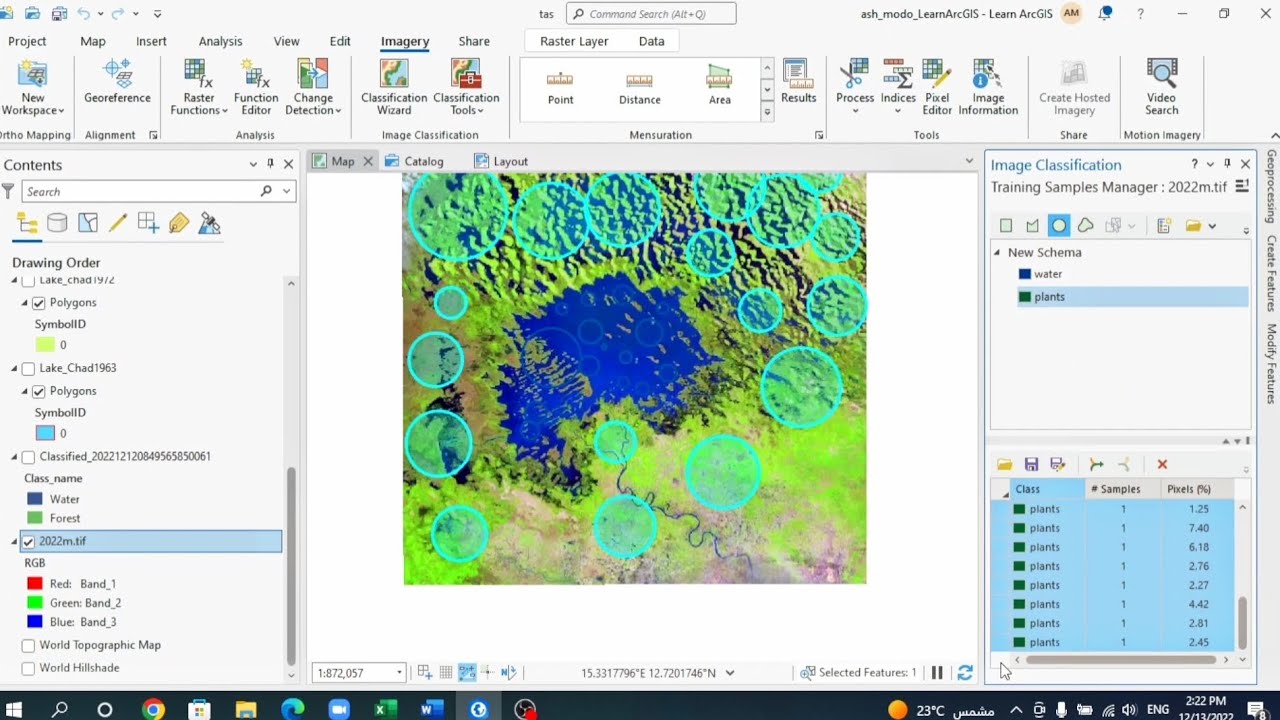Image resolution: width=1280 pixels, height=720 pixels.
Task: Collapse the New Schema node
Action: pos(997,253)
